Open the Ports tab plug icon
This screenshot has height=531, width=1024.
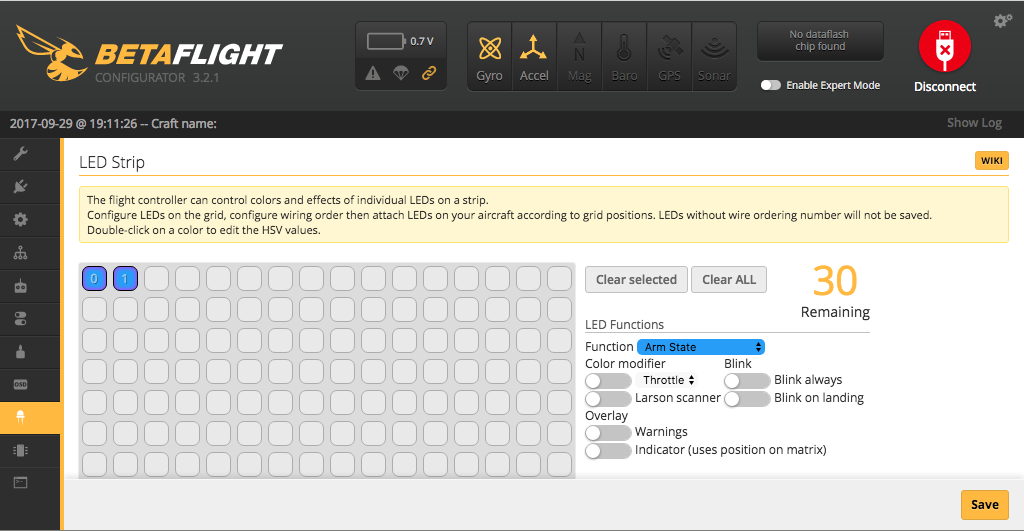[20, 187]
